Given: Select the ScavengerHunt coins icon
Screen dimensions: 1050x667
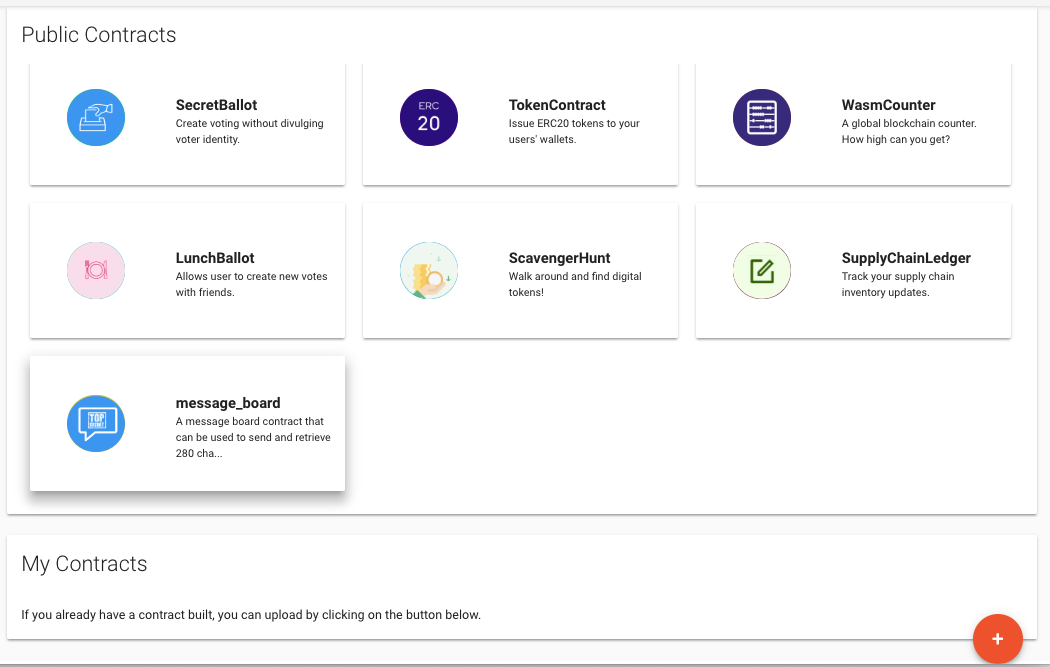Looking at the screenshot, I should pyautogui.click(x=429, y=270).
